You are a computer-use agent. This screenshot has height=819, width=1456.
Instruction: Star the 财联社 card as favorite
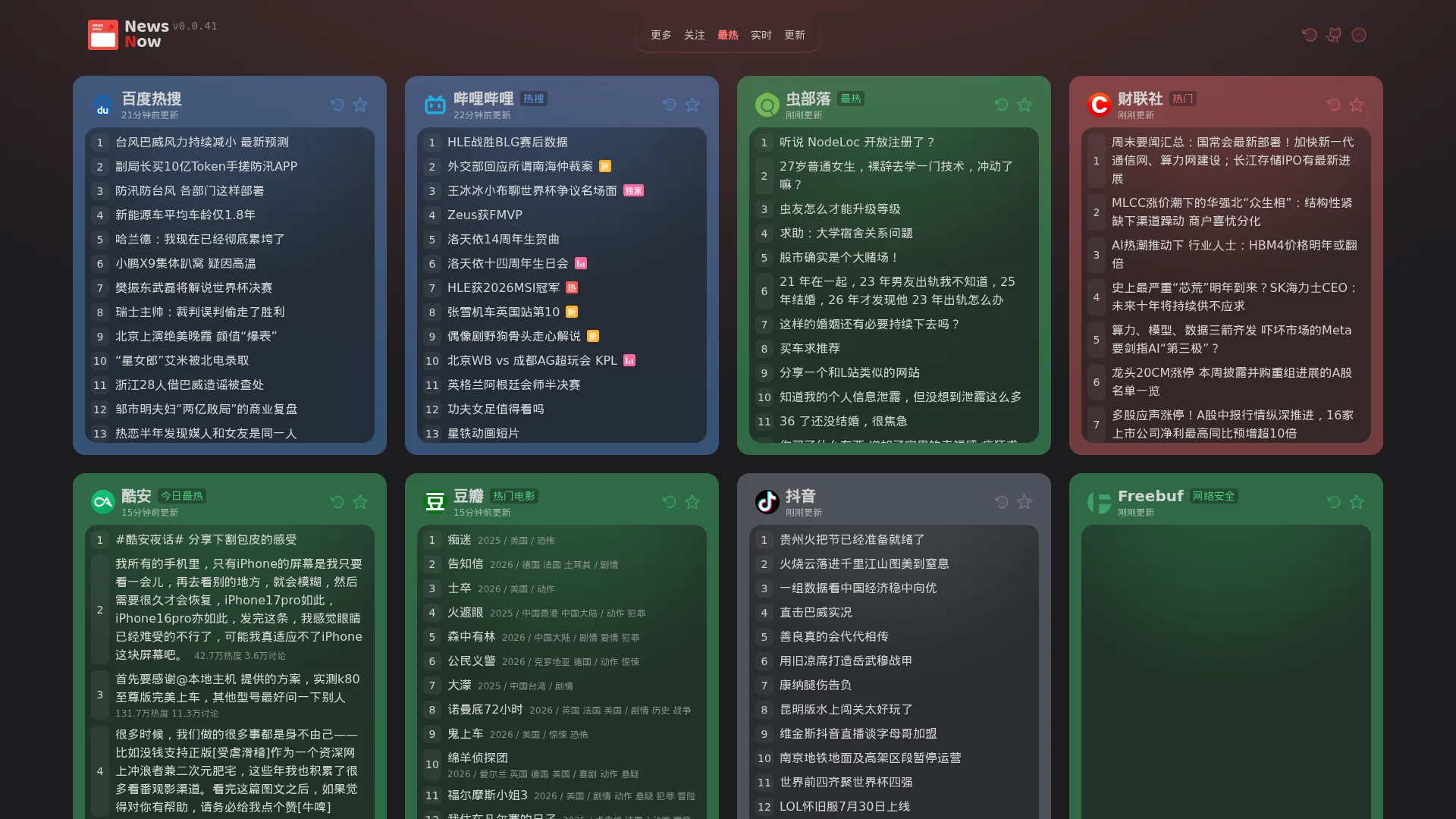pyautogui.click(x=1357, y=105)
